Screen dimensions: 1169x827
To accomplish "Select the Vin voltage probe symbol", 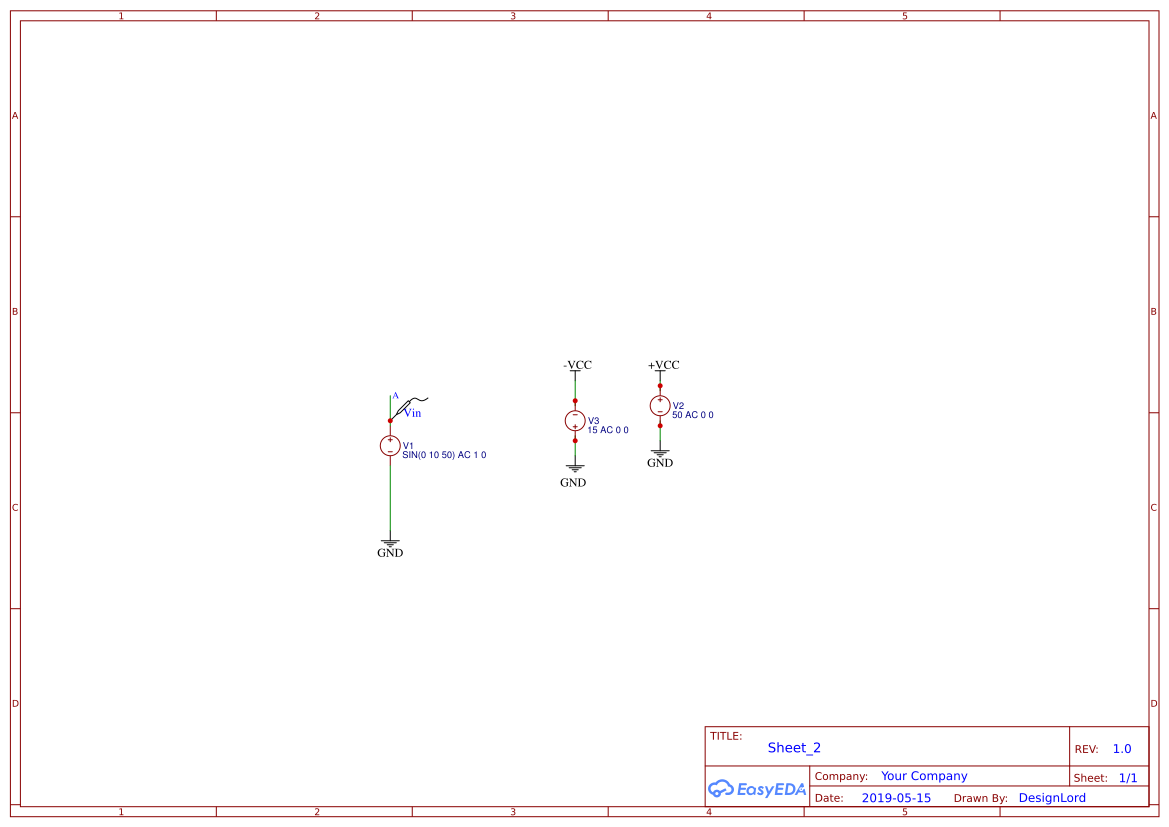I will click(x=412, y=400).
